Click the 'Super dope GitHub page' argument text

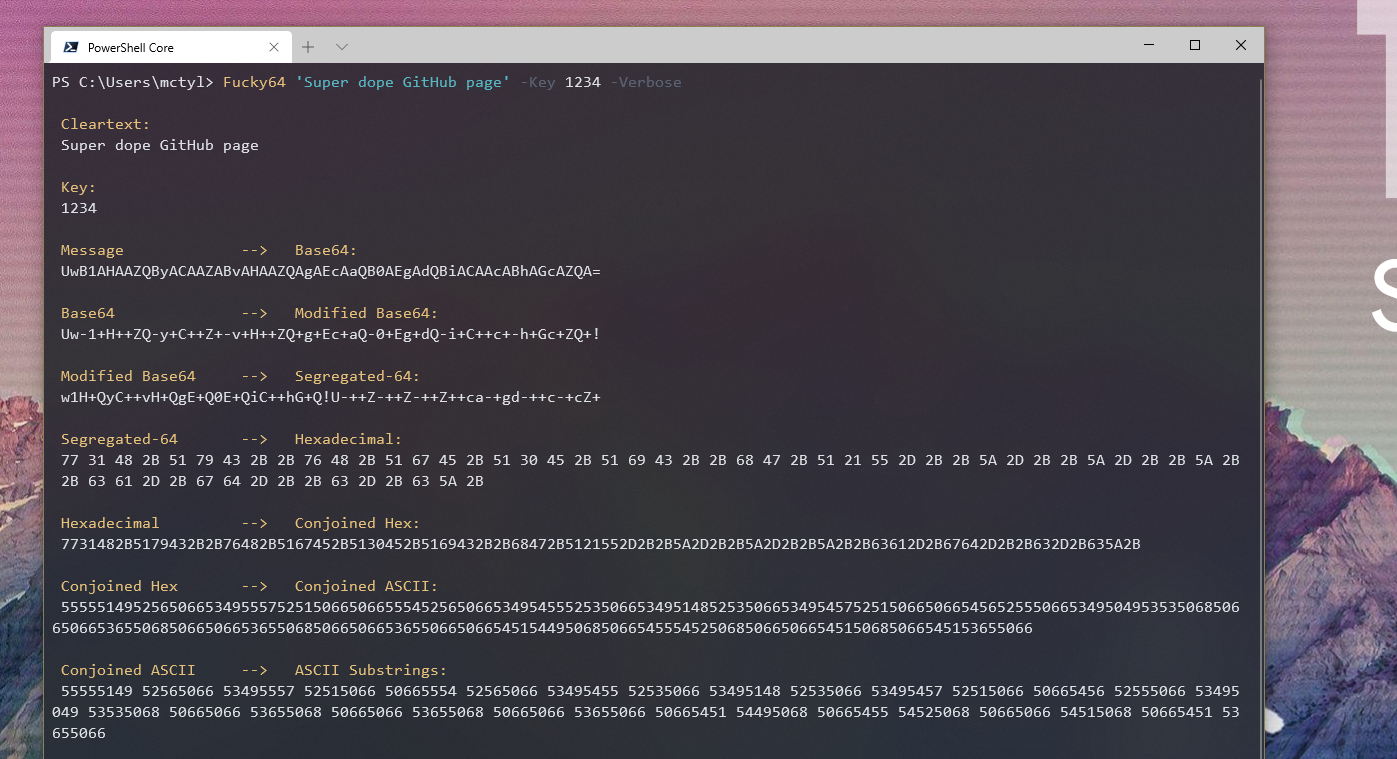coord(404,82)
